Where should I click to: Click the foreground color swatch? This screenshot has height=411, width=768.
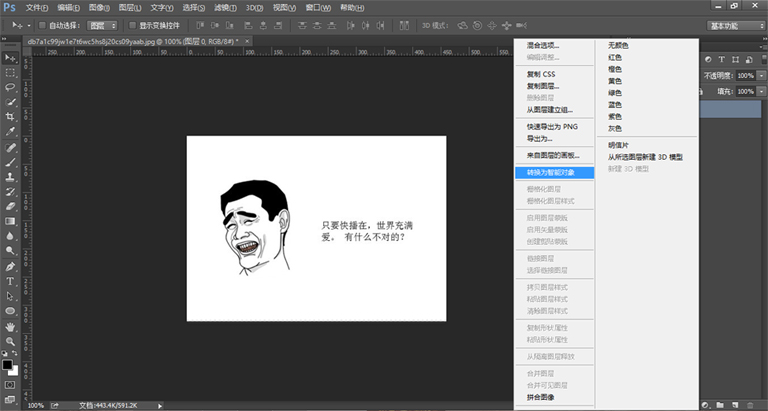(7, 364)
